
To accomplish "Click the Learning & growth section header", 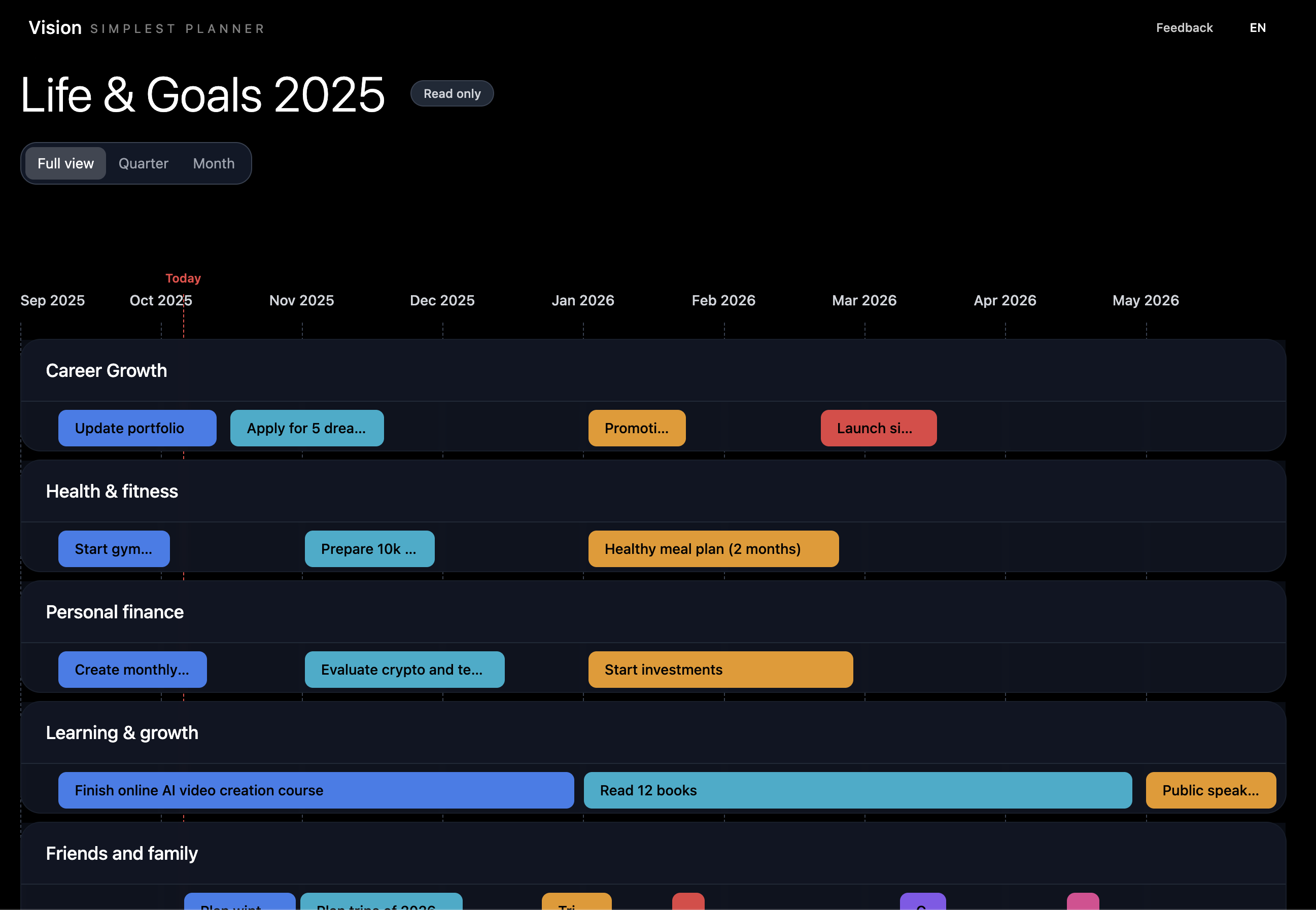I will (x=122, y=732).
